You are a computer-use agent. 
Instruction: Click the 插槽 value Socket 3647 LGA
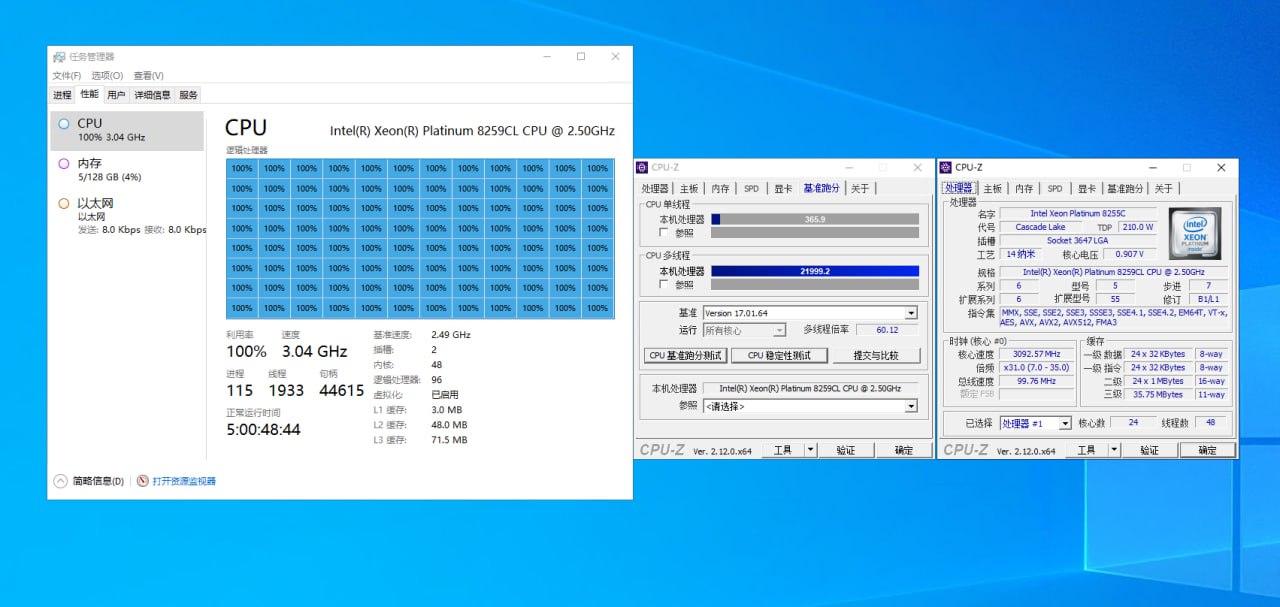1078,241
